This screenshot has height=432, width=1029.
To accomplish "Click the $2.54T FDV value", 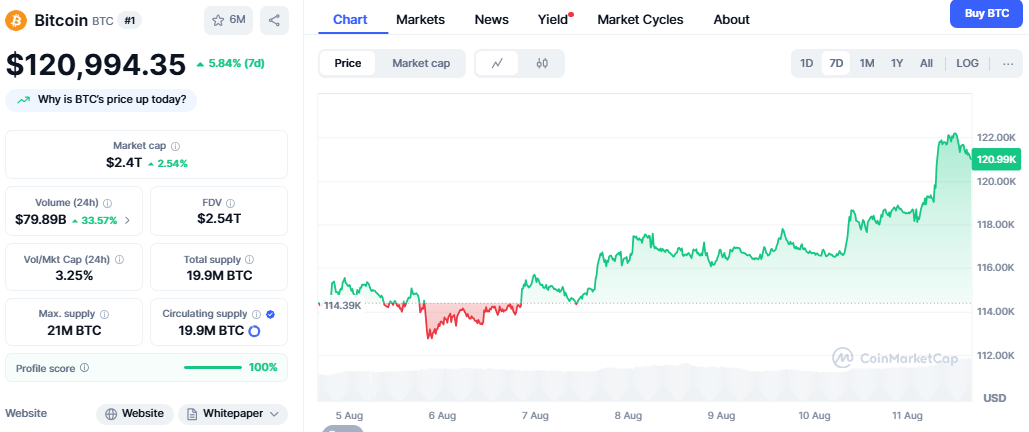I will point(219,219).
